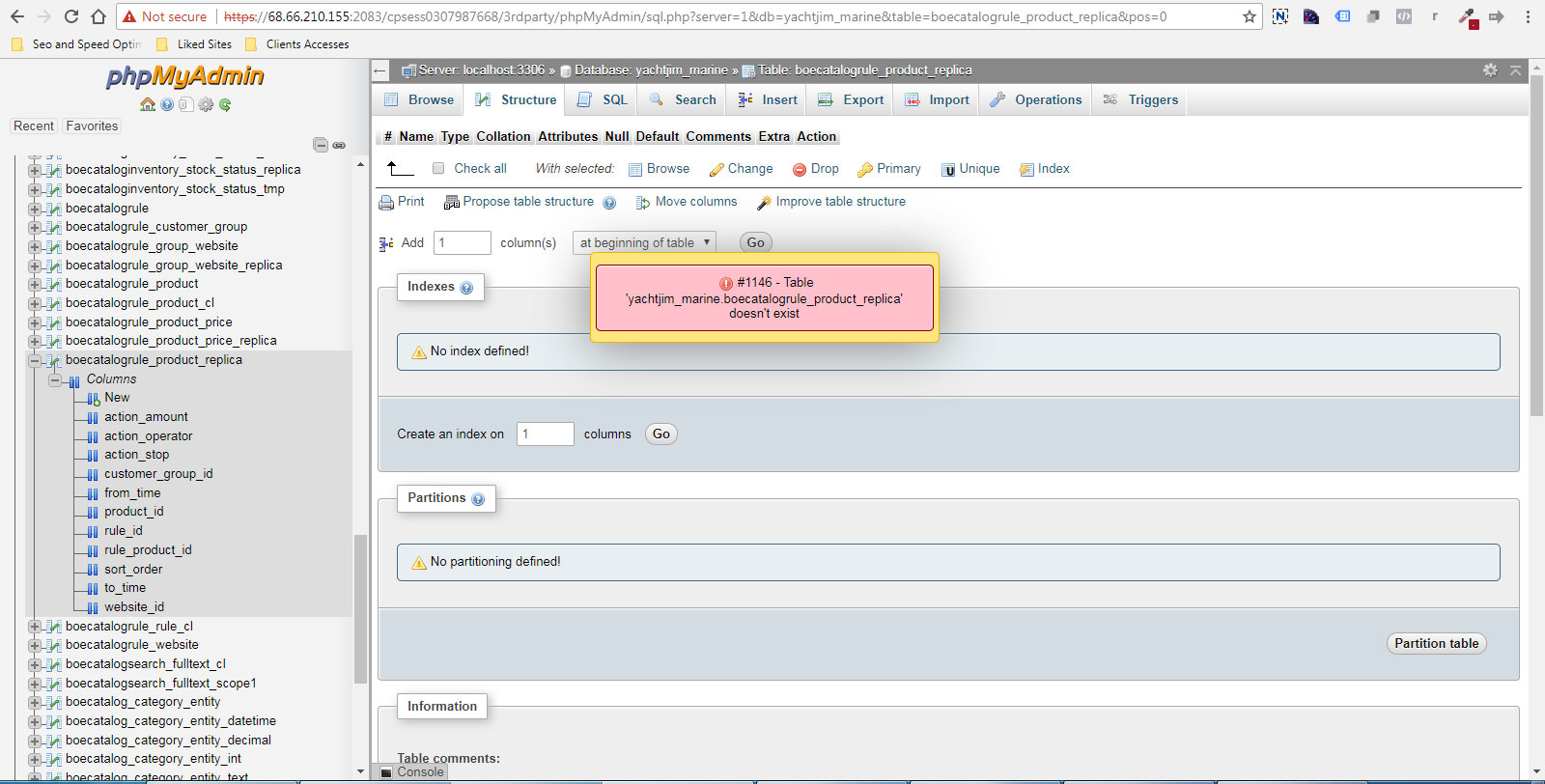Bookmark this page with star icon
The image size is (1545, 784).
pyautogui.click(x=1250, y=16)
